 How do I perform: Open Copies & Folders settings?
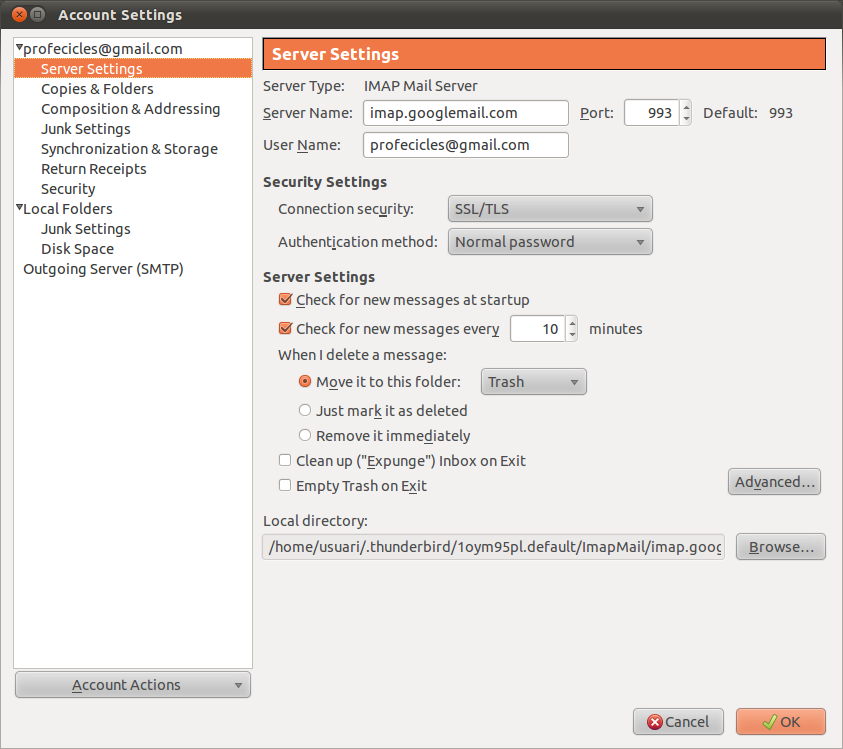97,89
